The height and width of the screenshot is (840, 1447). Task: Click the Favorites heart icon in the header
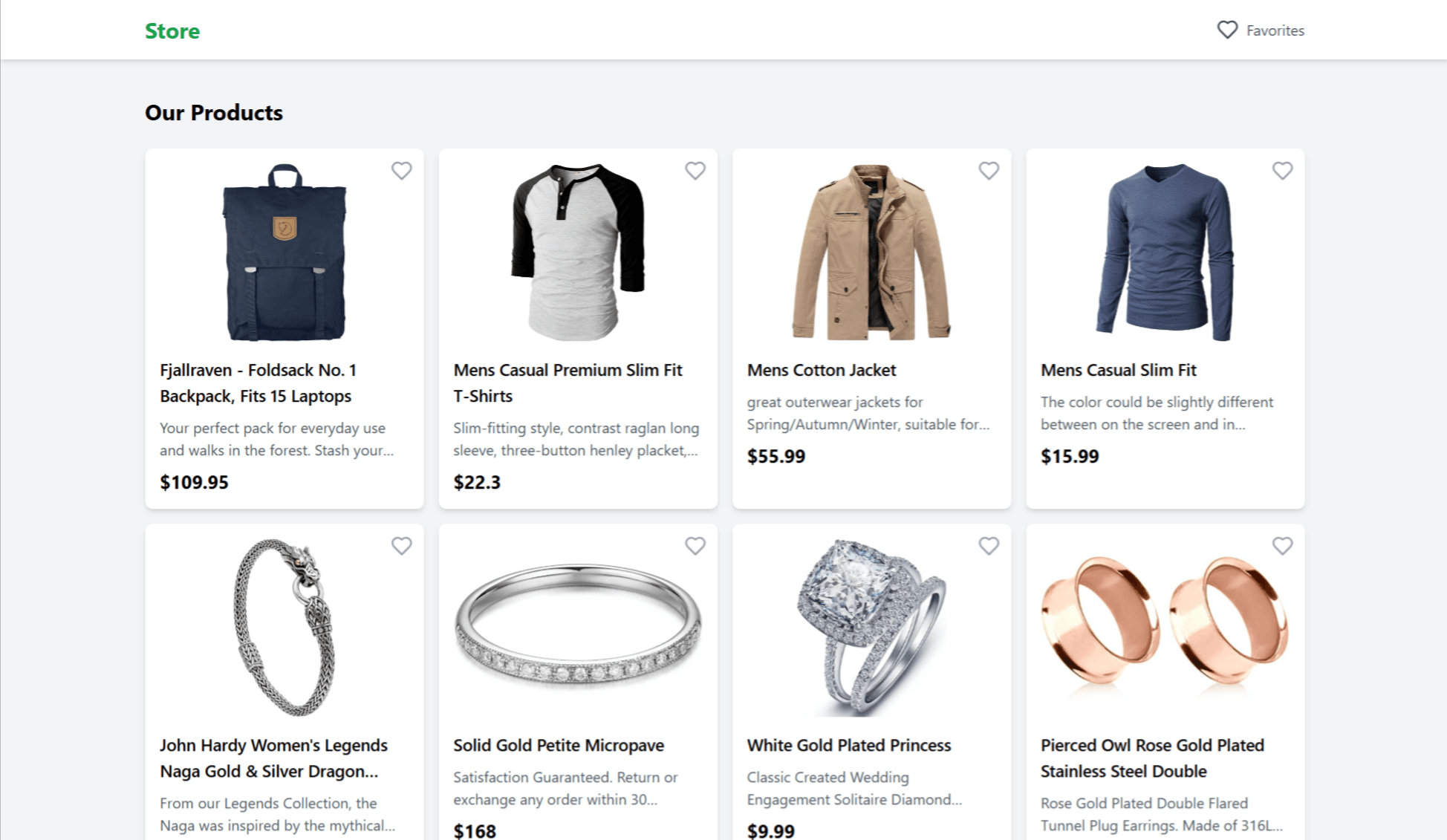(x=1229, y=30)
